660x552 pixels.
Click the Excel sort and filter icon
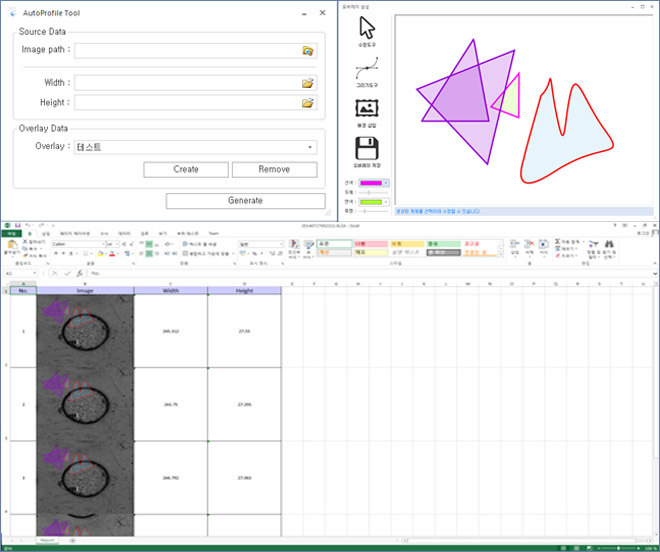pos(593,244)
